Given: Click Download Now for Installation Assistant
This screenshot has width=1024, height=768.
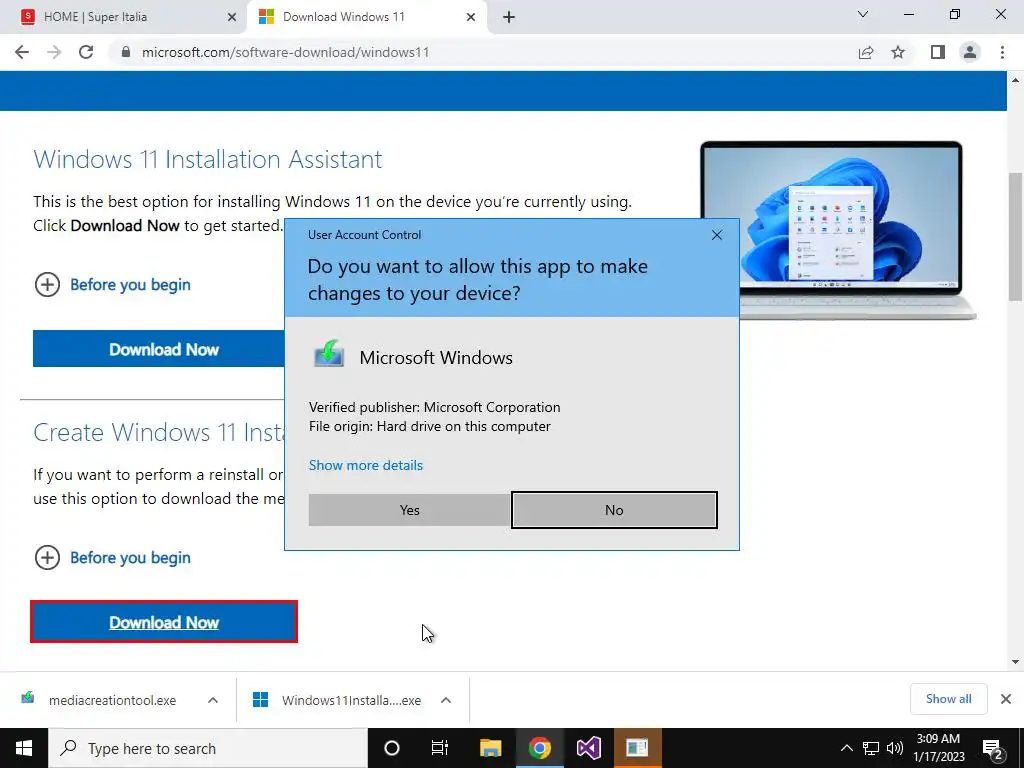Looking at the screenshot, I should [159, 349].
